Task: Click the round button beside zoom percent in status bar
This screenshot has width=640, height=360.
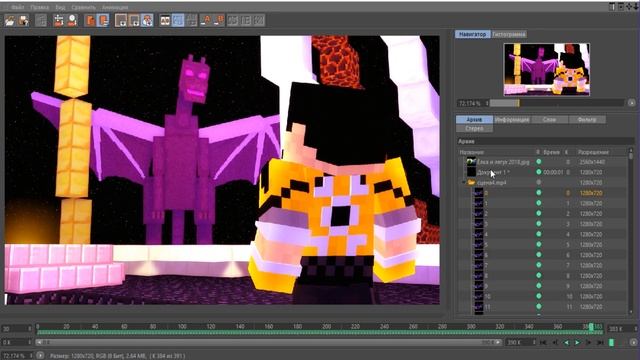Action: point(40,356)
